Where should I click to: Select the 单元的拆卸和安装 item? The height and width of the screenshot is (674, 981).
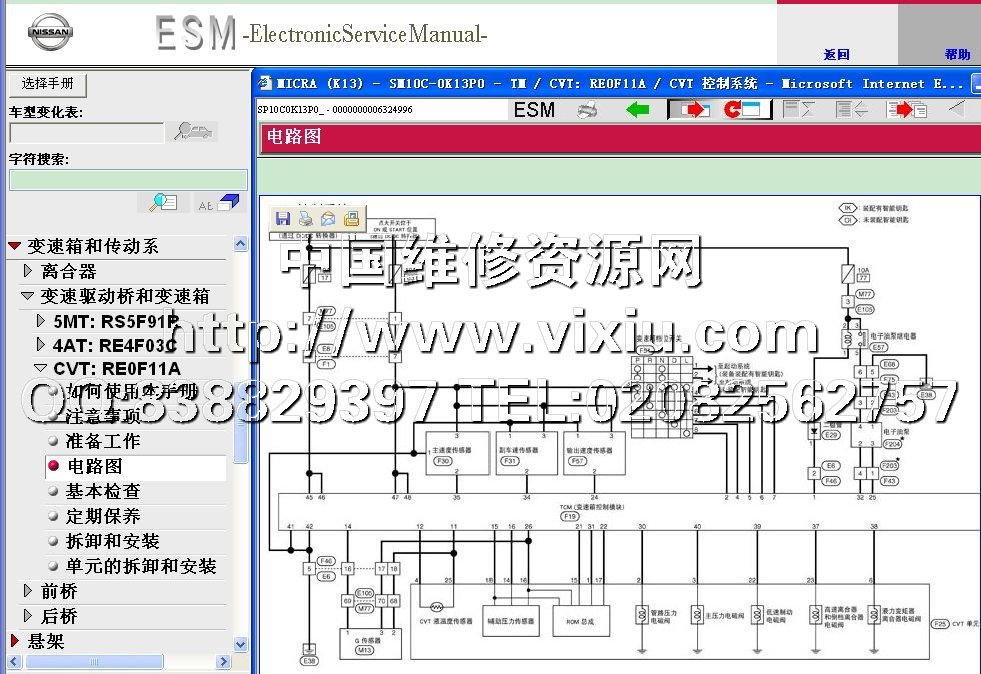[141, 566]
